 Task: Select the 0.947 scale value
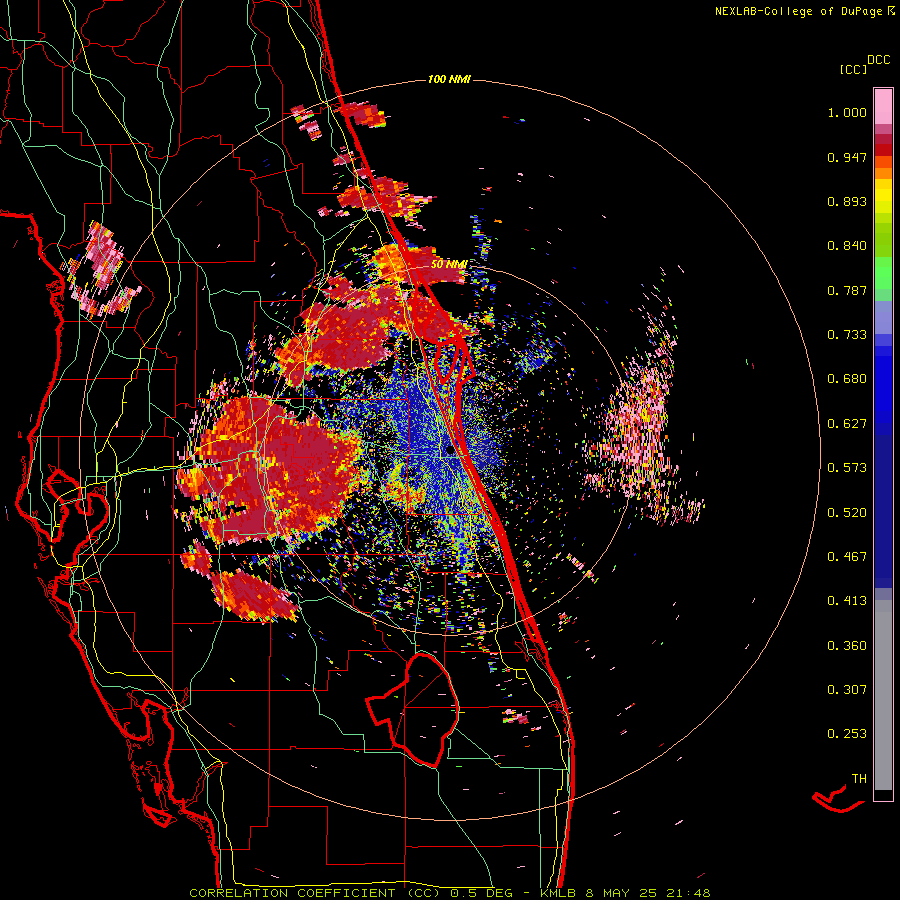tap(847, 157)
